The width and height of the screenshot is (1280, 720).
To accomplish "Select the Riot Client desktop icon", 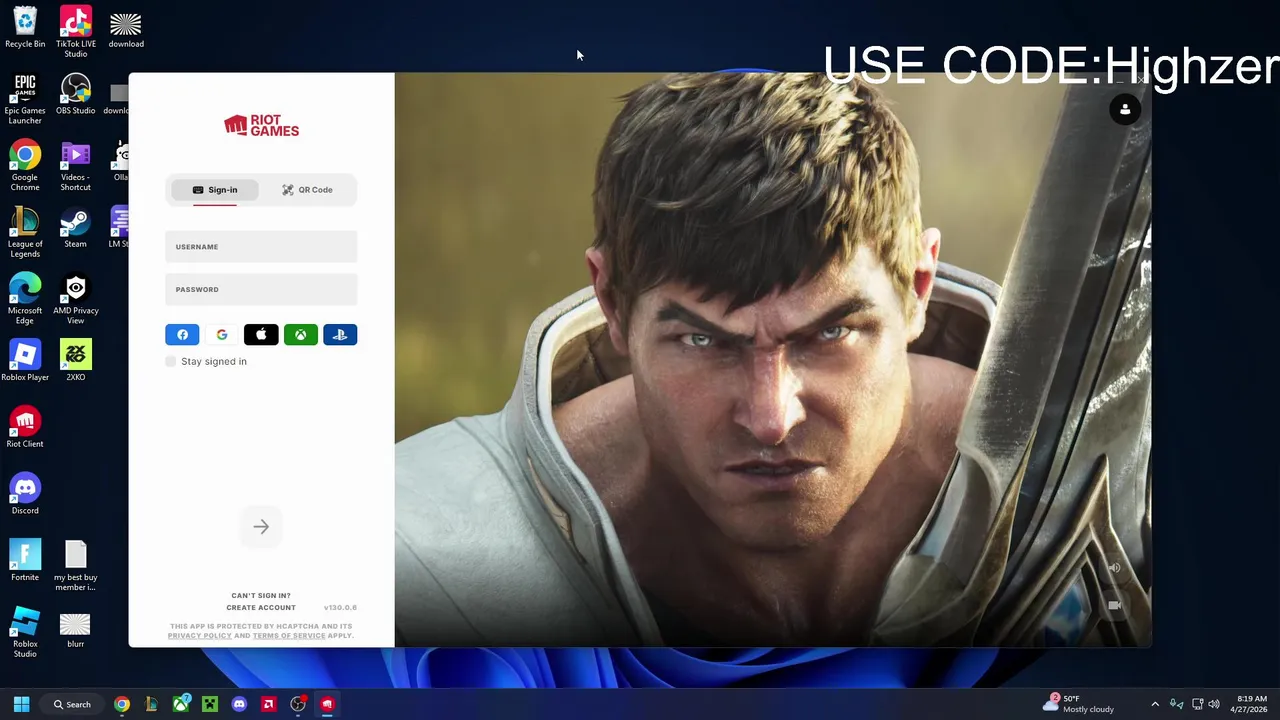I will tap(25, 428).
